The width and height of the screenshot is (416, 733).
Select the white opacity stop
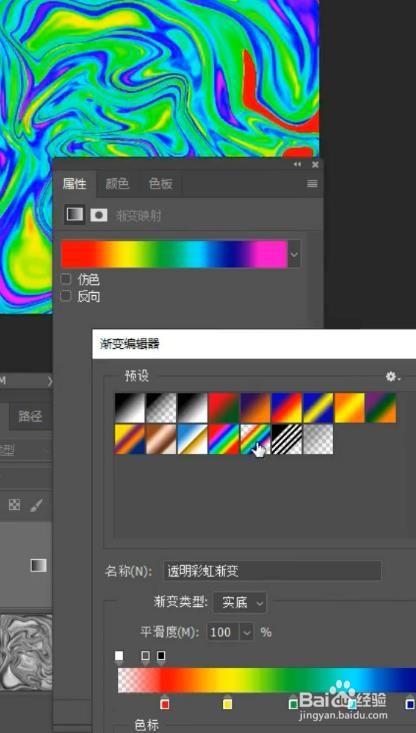point(119,657)
